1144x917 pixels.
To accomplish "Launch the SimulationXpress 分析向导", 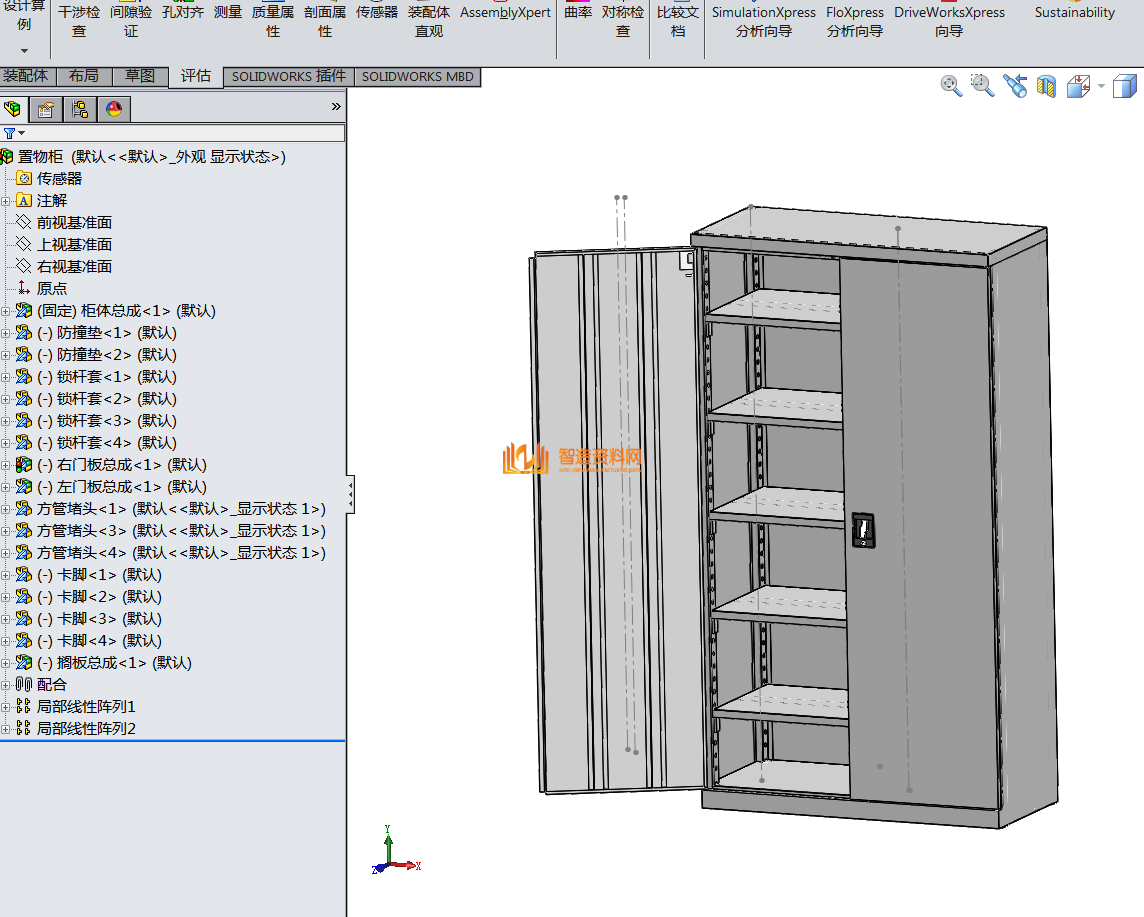I will pos(764,22).
